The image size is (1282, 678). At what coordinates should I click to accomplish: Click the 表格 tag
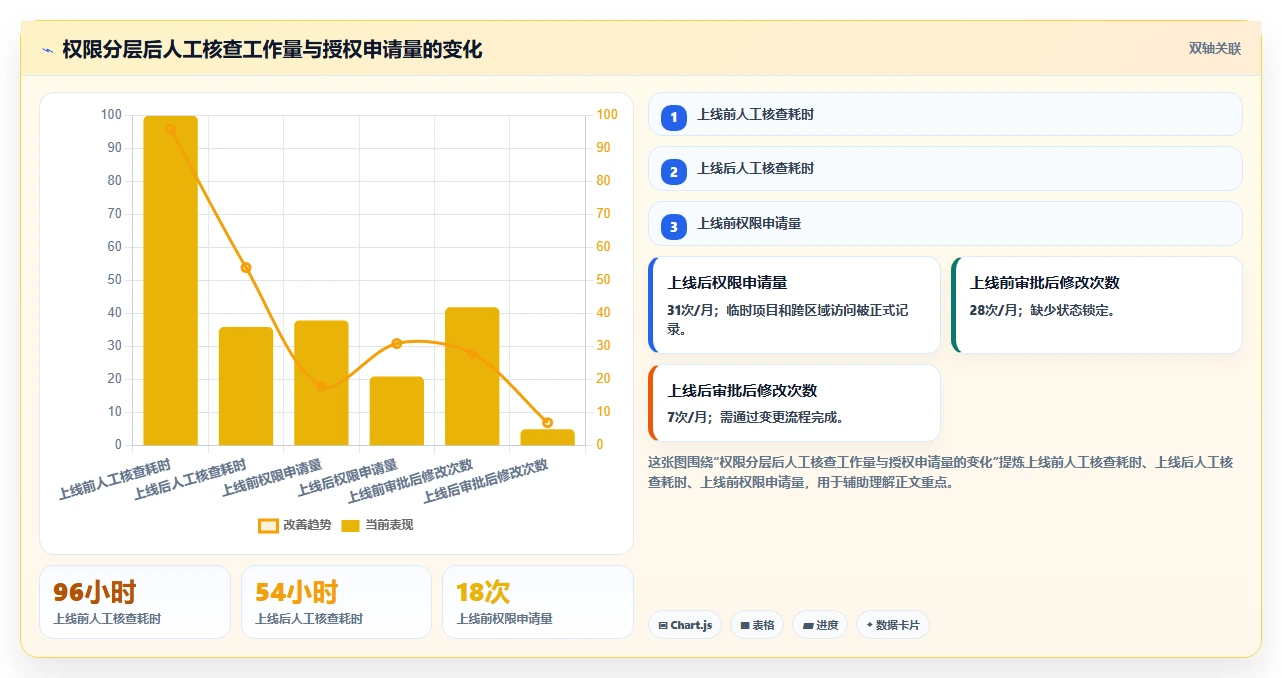click(757, 625)
